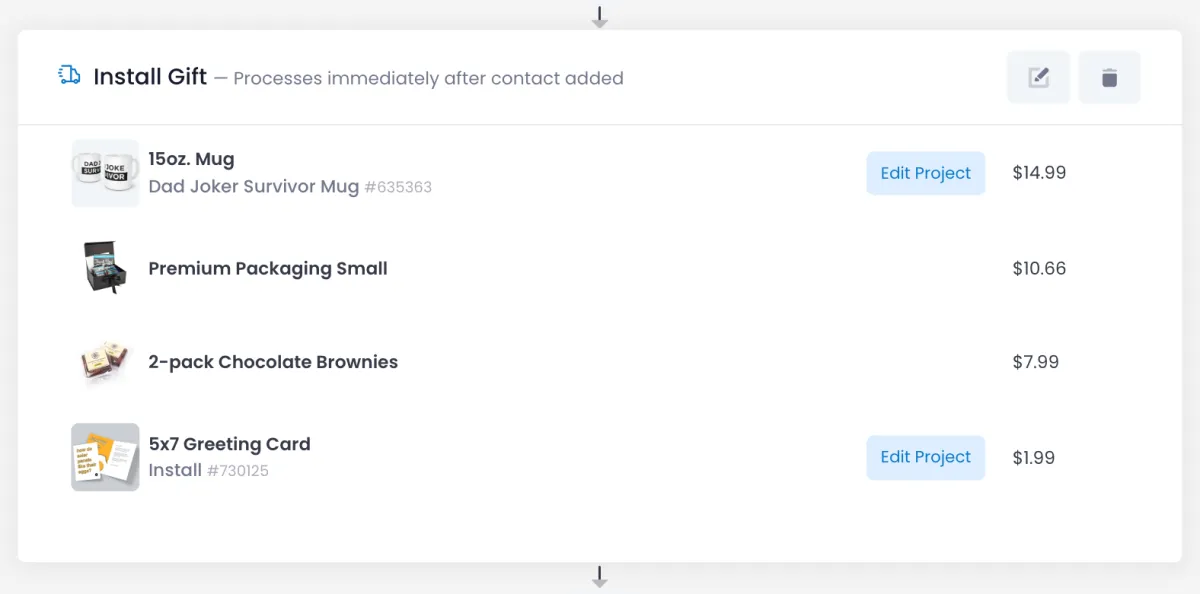The width and height of the screenshot is (1200, 594).
Task: Open the Premium Packaging Small thumbnail
Action: (x=105, y=268)
